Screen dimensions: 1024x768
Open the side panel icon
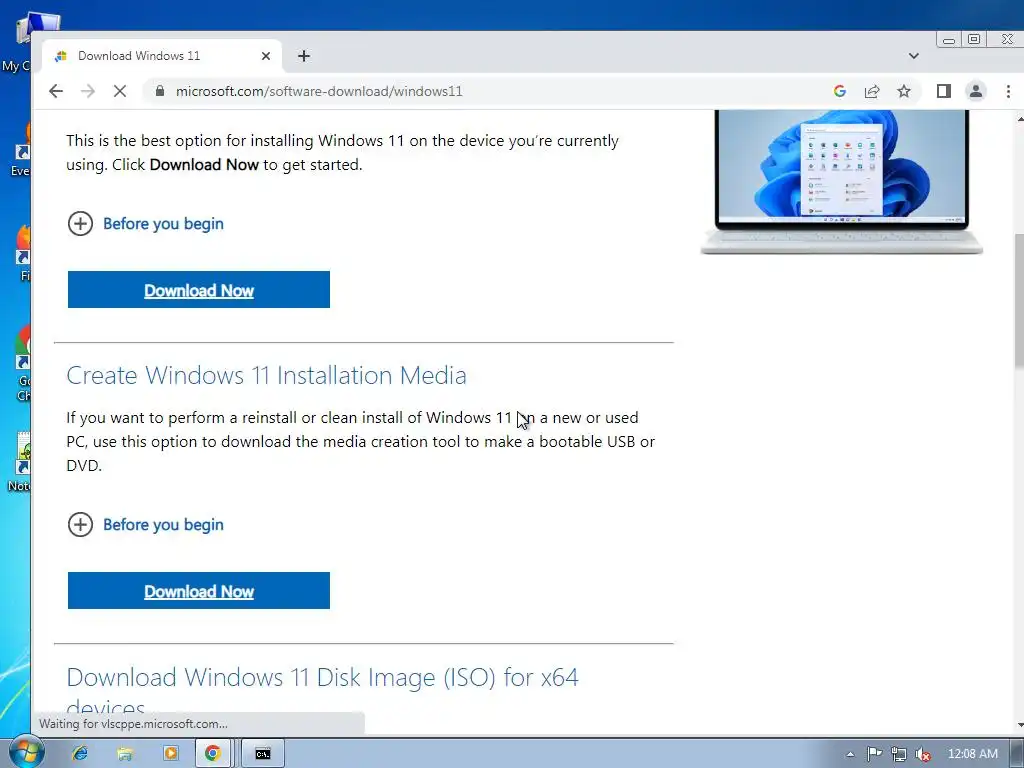[x=944, y=91]
